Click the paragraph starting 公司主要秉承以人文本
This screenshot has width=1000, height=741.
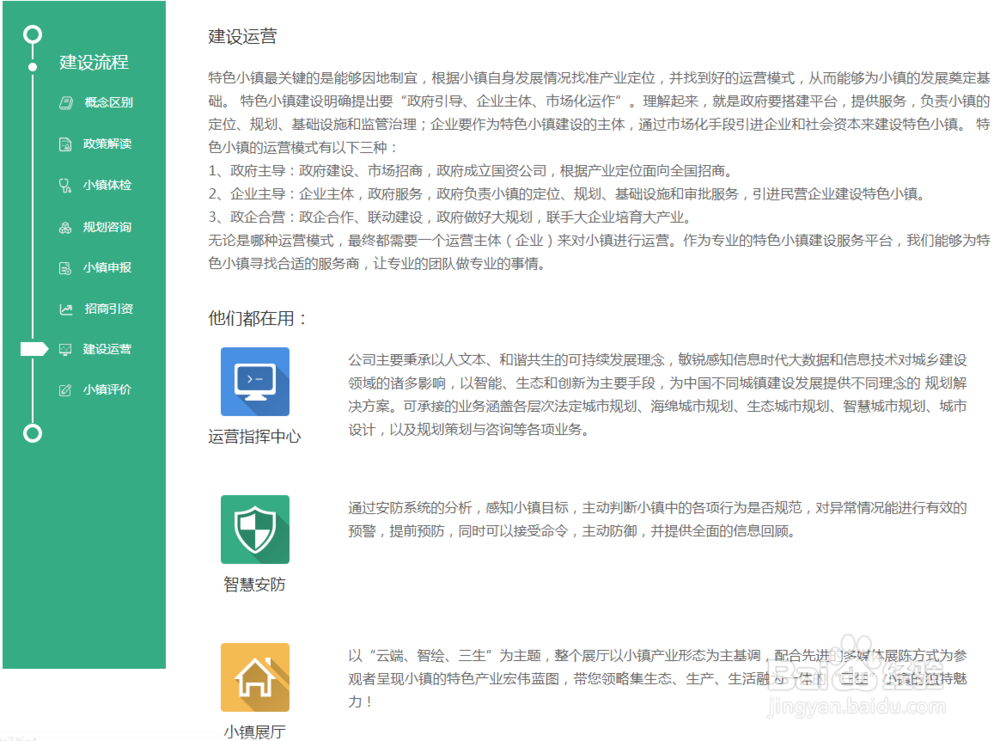658,395
